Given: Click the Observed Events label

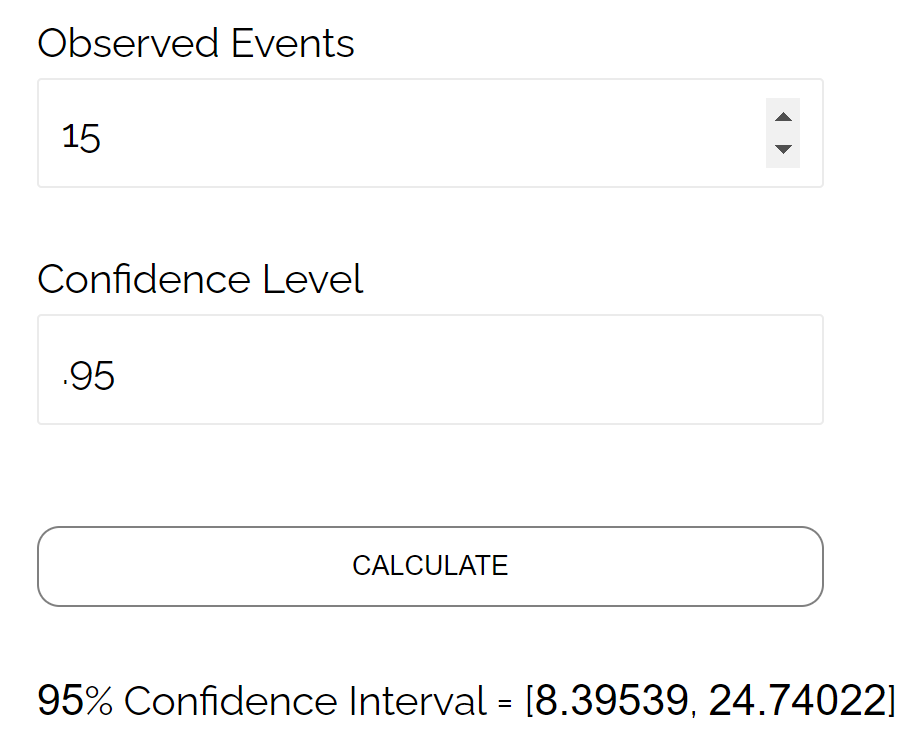Looking at the screenshot, I should 195,43.
